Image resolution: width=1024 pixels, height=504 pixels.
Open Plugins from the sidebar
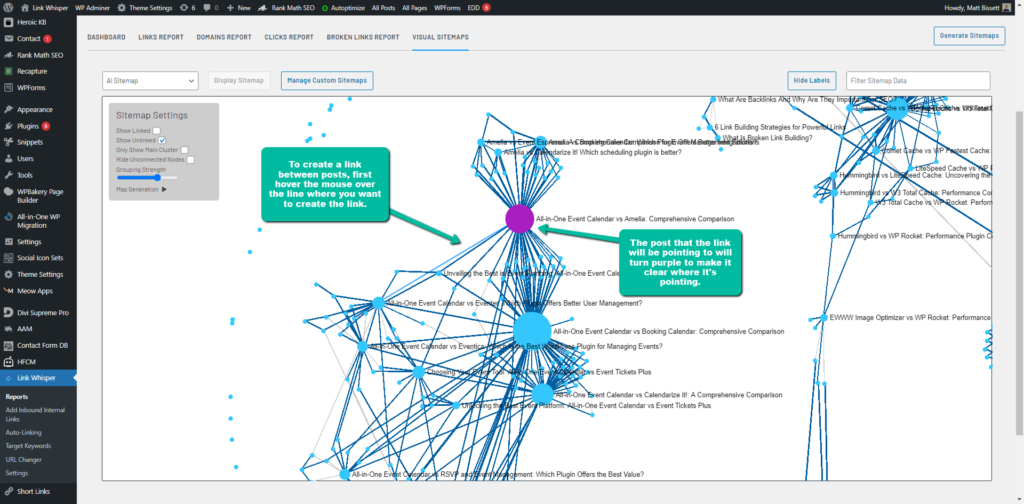click(x=28, y=126)
